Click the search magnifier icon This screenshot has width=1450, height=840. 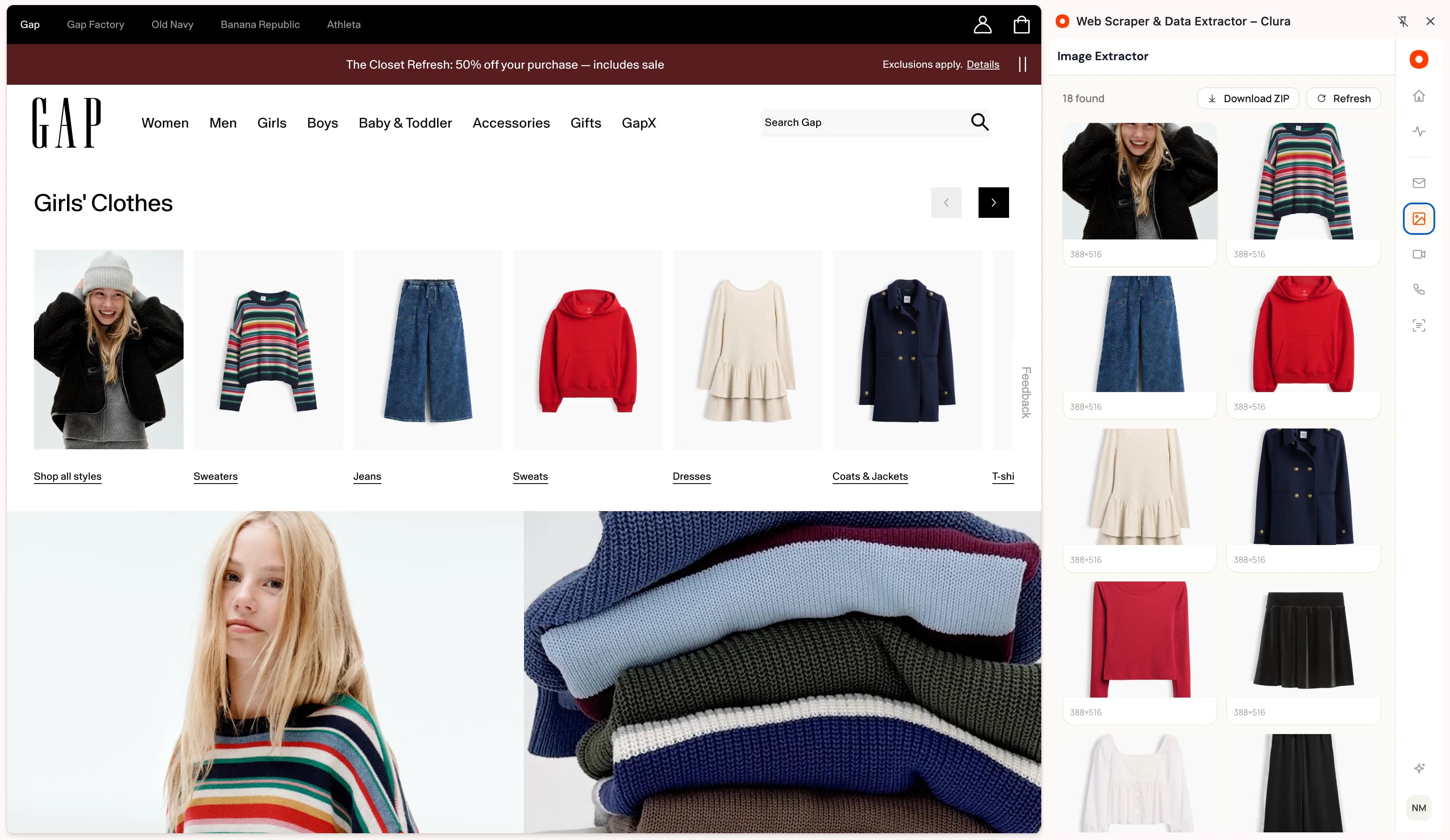pyautogui.click(x=979, y=122)
